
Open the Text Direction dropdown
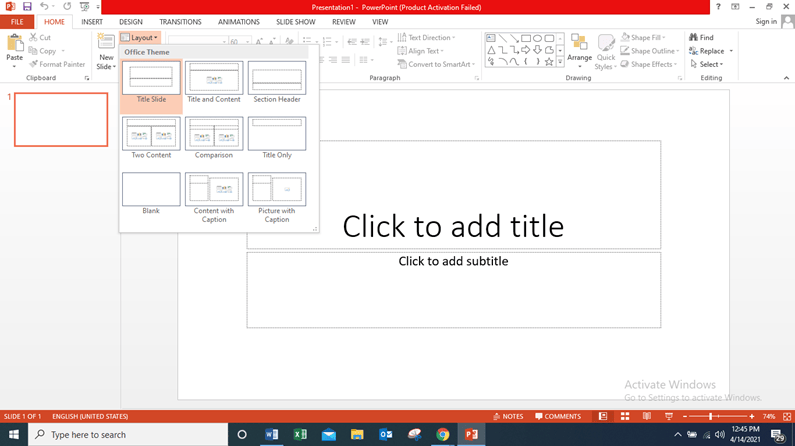pos(427,37)
